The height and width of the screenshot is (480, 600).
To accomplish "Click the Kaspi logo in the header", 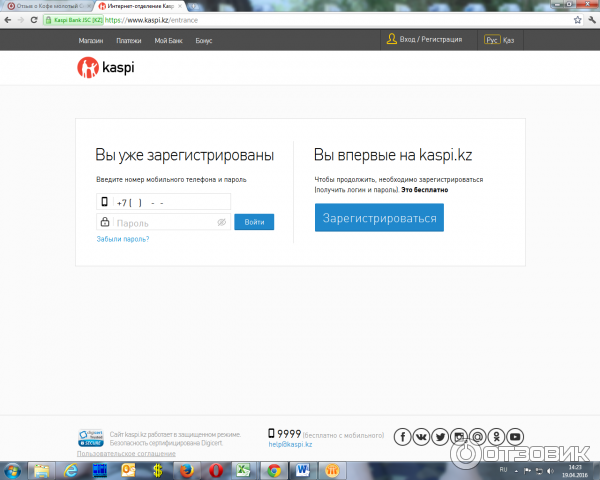I will click(105, 67).
